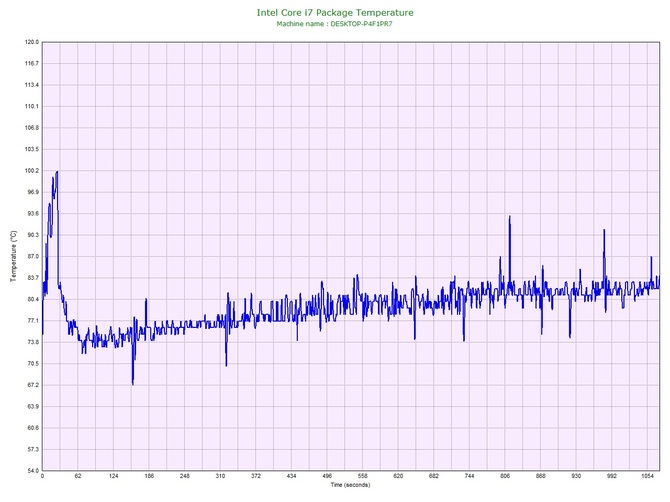Screen dimensions: 670x502
Task: Click the 93.6 y-axis value
Action: pos(32,214)
